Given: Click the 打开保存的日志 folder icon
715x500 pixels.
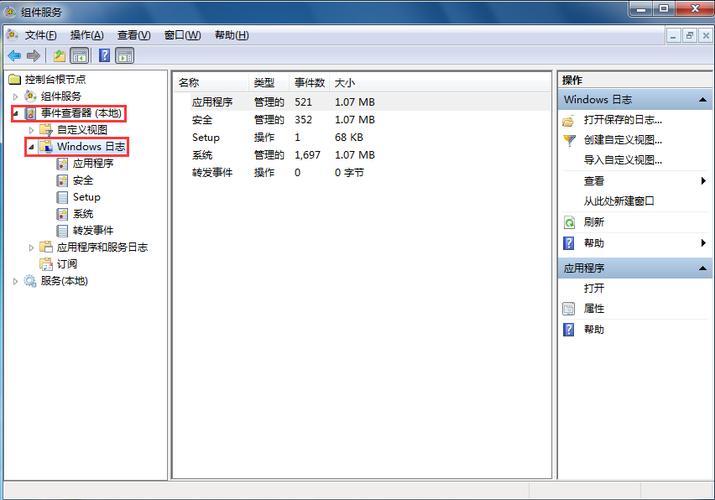Looking at the screenshot, I should 568,121.
